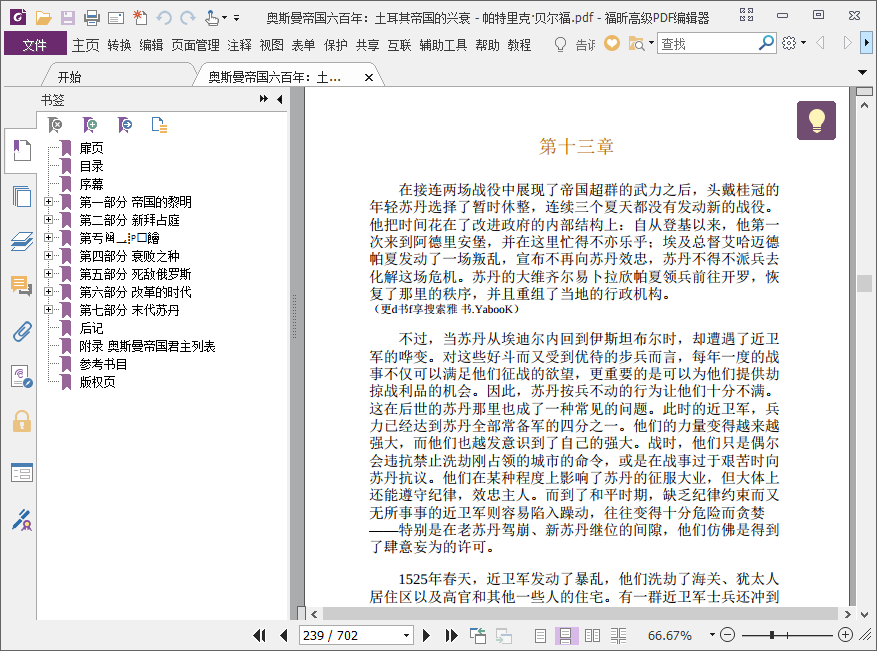Image resolution: width=877 pixels, height=651 pixels.
Task: Open the settings gear dropdown
Action: pyautogui.click(x=793, y=43)
